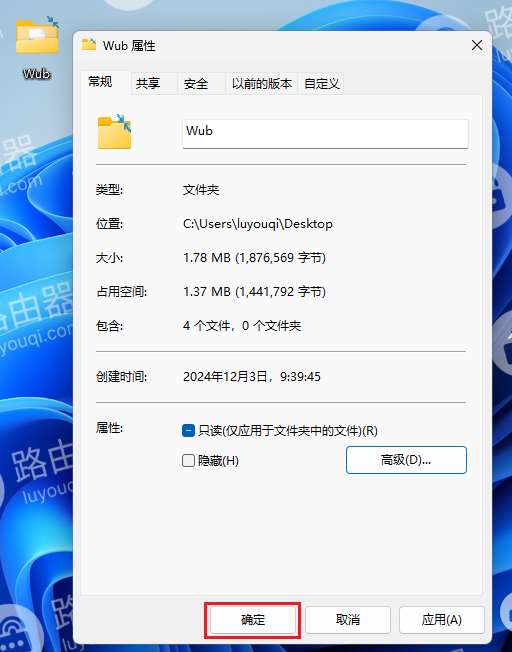Click the large Wub folder icon beside the name field
Image resolution: width=512 pixels, height=652 pixels.
coord(114,132)
